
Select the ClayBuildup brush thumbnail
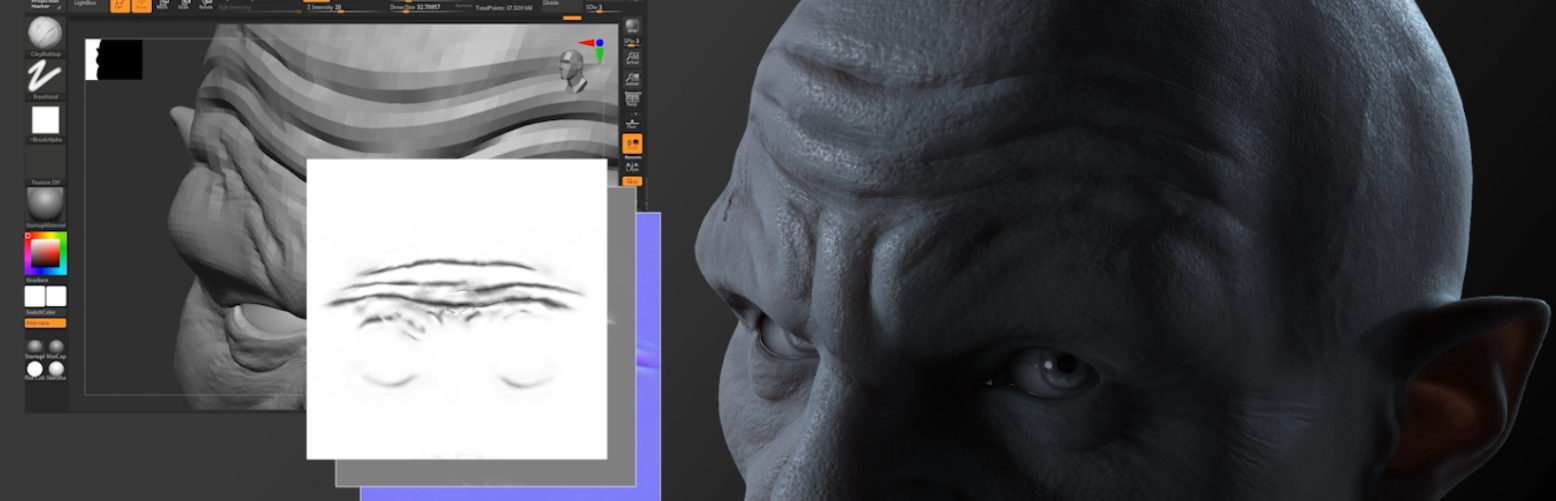pos(45,33)
